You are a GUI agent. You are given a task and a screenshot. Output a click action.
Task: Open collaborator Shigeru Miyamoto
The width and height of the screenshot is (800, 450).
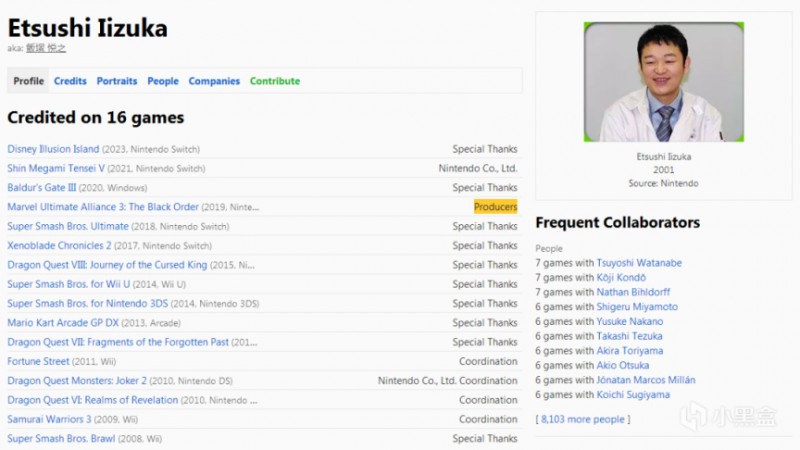637,307
